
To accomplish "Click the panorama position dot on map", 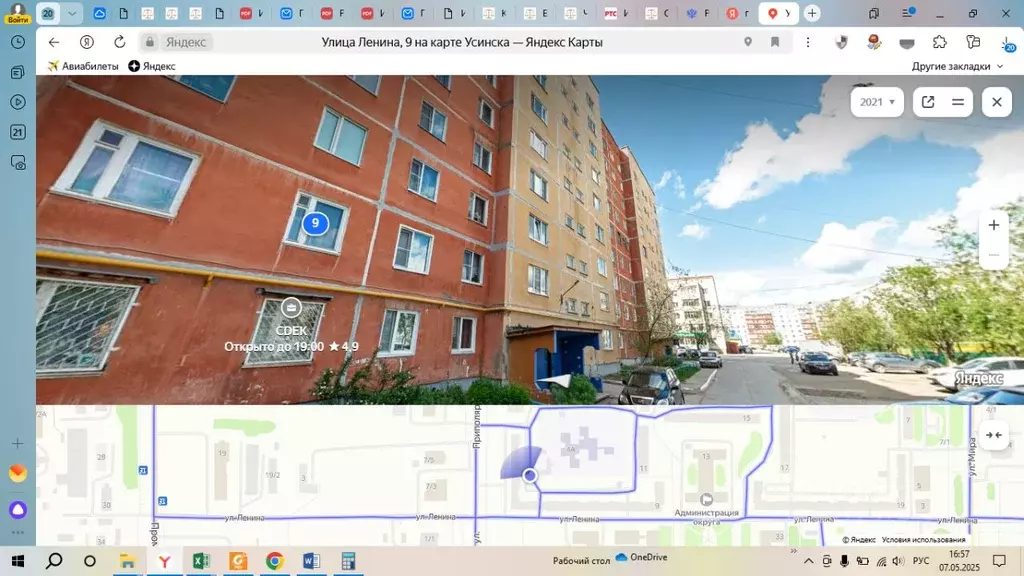I will [x=530, y=475].
